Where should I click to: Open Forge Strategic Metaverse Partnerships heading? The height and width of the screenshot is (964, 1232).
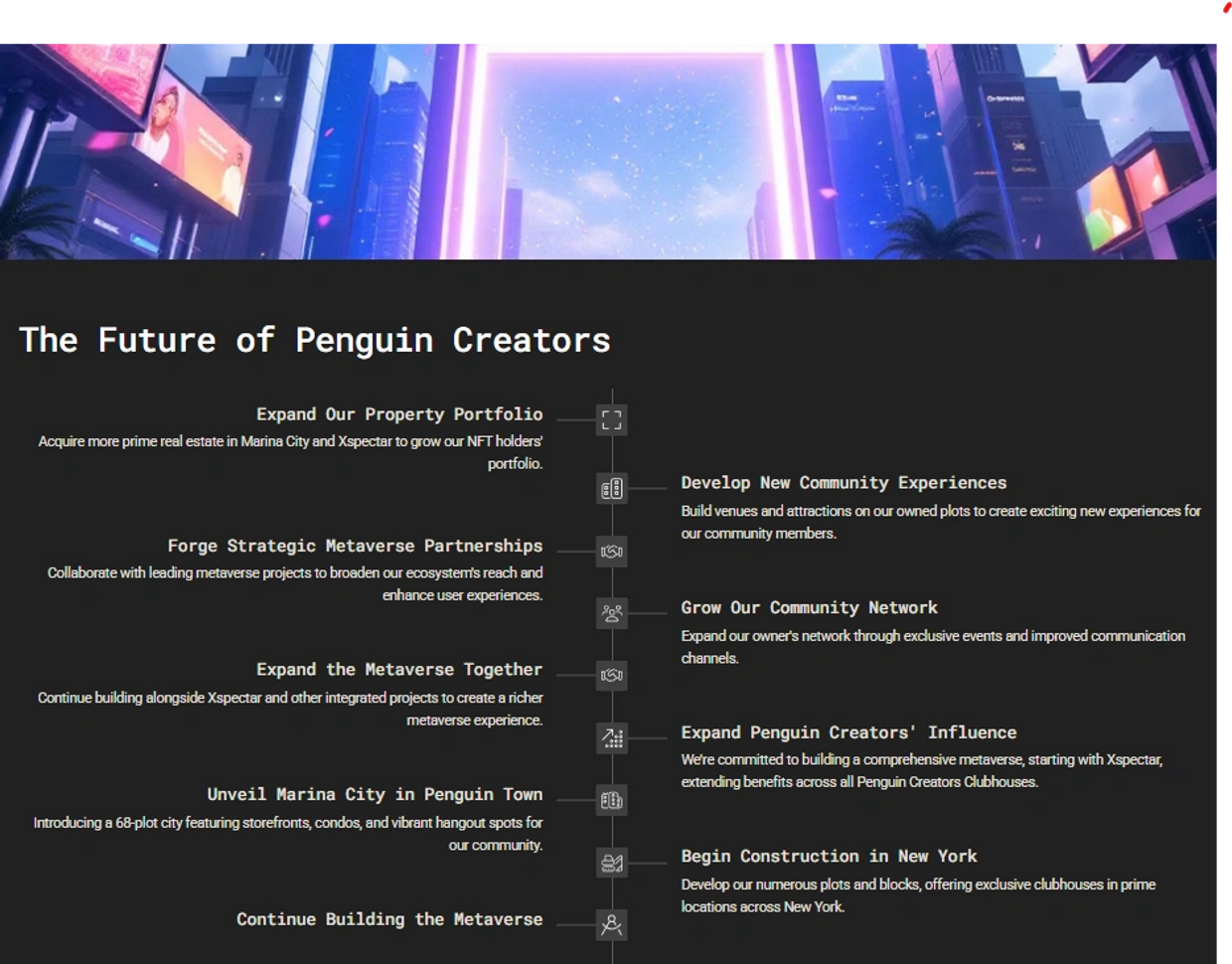click(x=355, y=546)
